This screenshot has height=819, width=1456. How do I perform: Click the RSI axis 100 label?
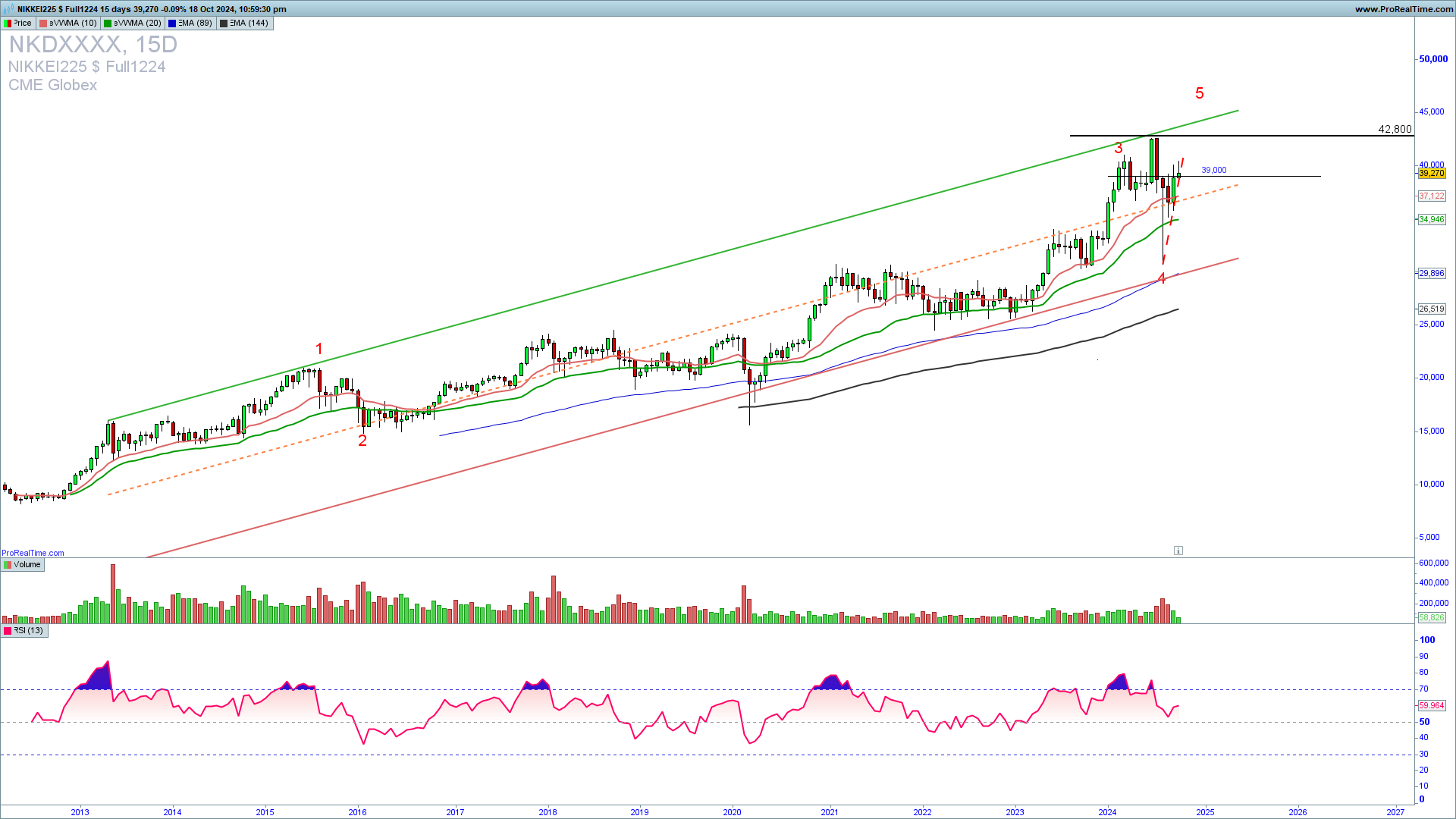point(1427,640)
